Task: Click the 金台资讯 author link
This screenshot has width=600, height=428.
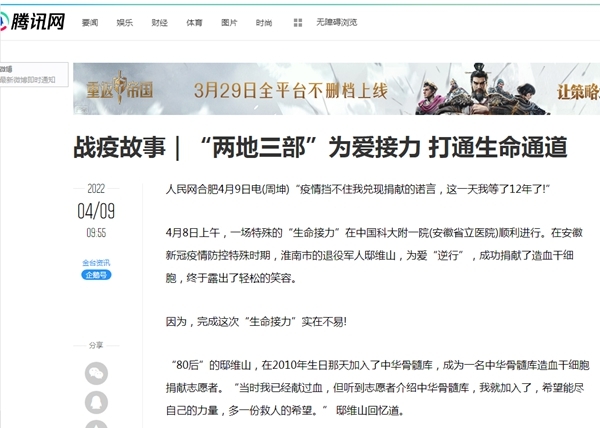Action: pos(96,262)
